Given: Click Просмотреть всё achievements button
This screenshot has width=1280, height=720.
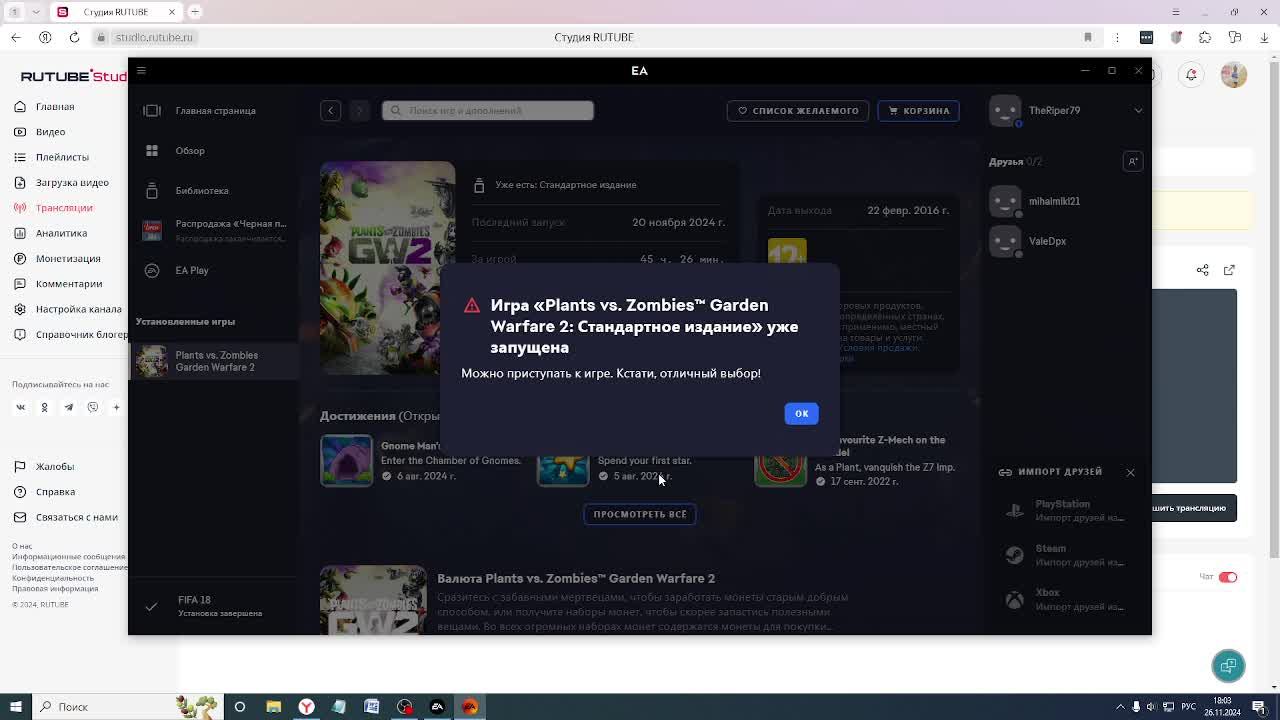Looking at the screenshot, I should 640,514.
